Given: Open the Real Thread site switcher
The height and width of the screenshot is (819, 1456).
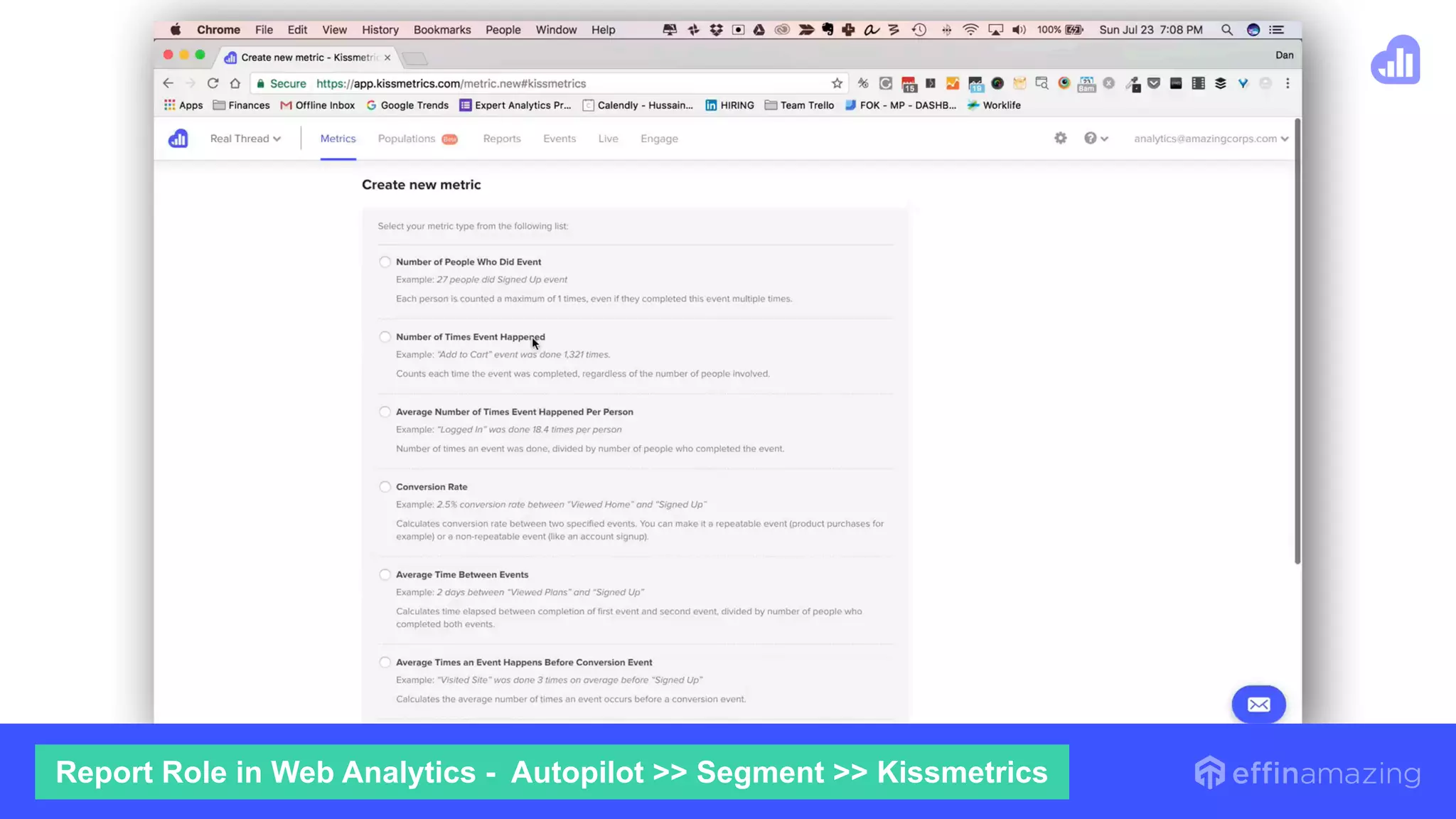Looking at the screenshot, I should point(245,139).
